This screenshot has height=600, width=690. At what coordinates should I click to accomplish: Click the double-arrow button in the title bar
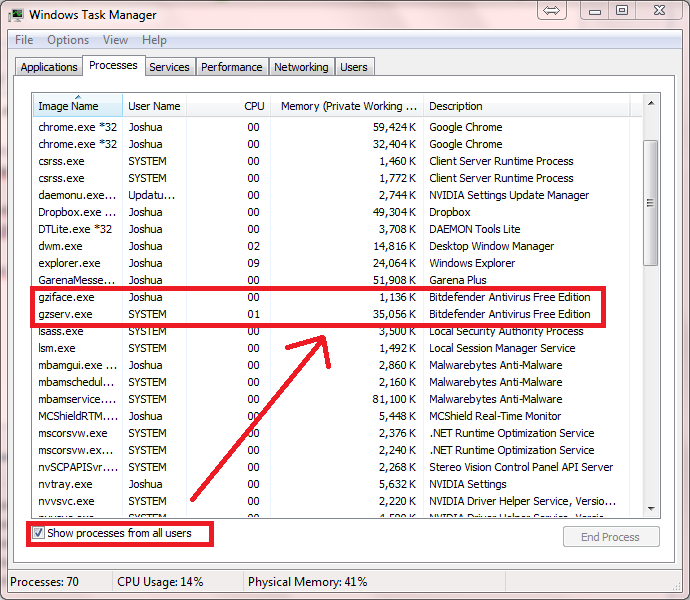click(551, 10)
